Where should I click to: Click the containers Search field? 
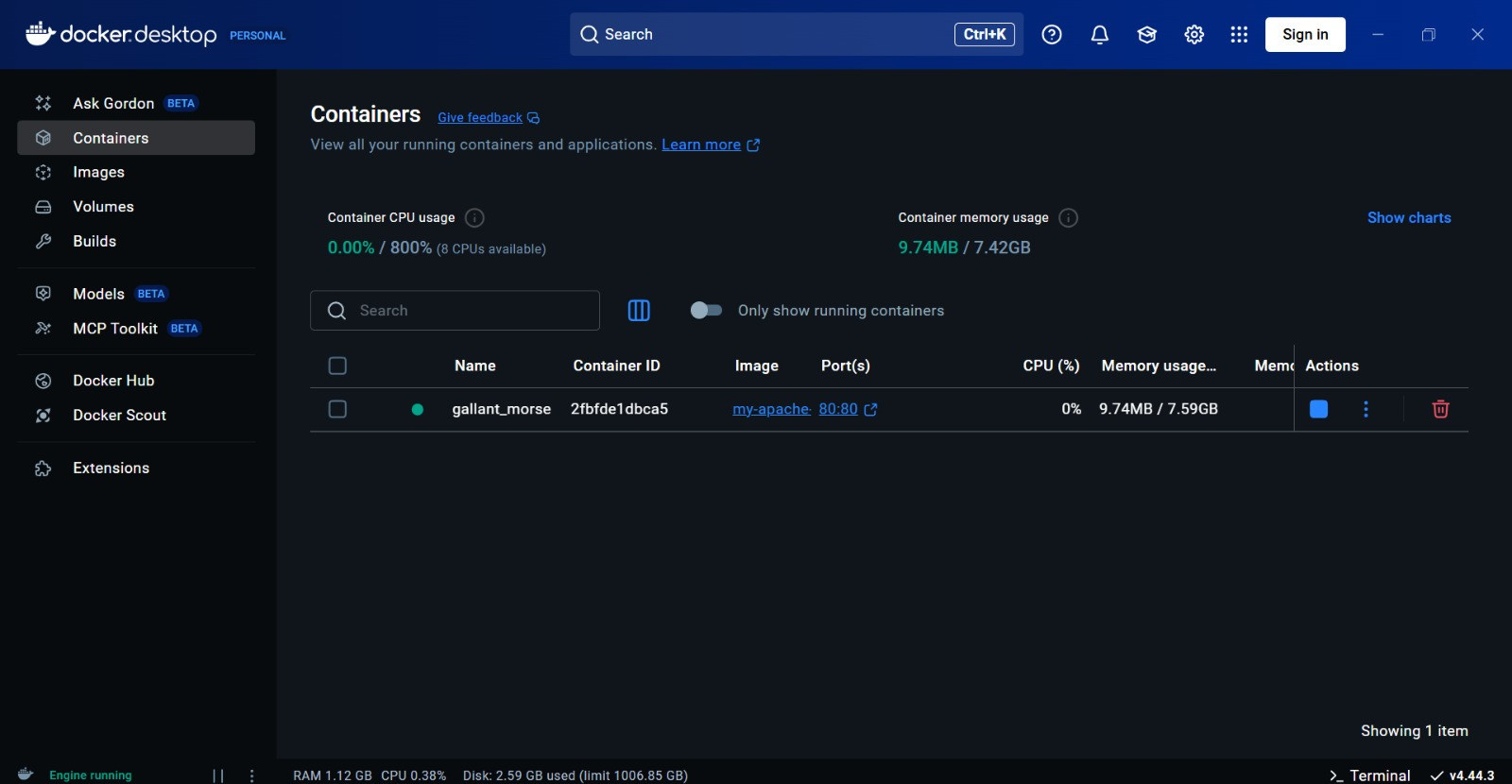tap(455, 311)
